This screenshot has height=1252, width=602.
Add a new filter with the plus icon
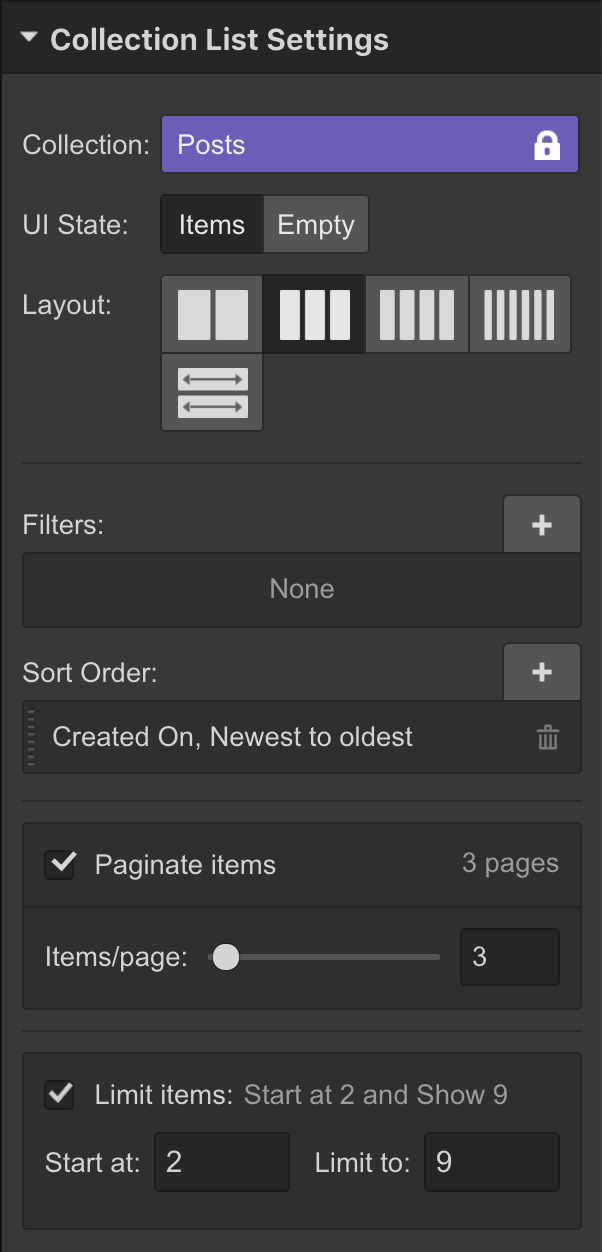[541, 524]
